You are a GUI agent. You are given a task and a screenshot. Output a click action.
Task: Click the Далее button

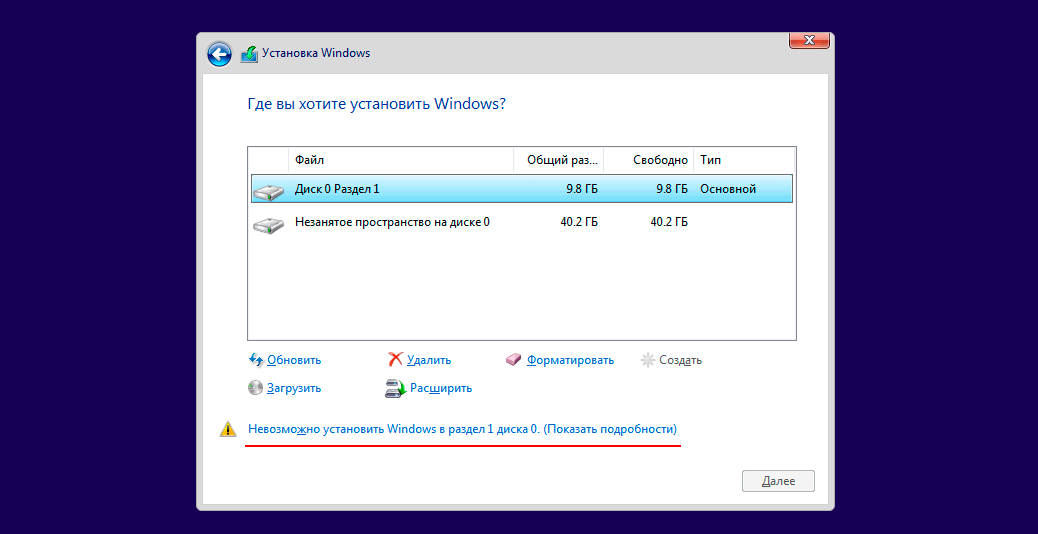(x=778, y=481)
